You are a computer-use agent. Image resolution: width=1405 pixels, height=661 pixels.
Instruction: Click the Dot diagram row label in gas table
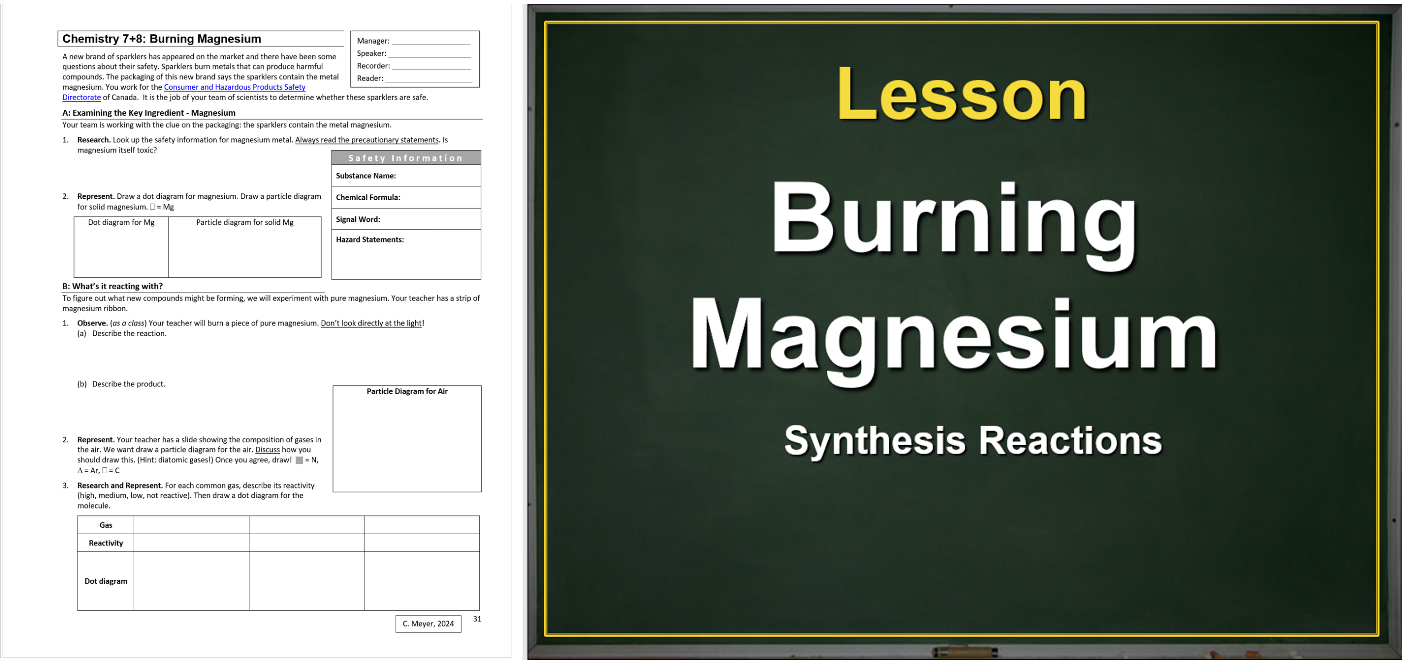105,581
